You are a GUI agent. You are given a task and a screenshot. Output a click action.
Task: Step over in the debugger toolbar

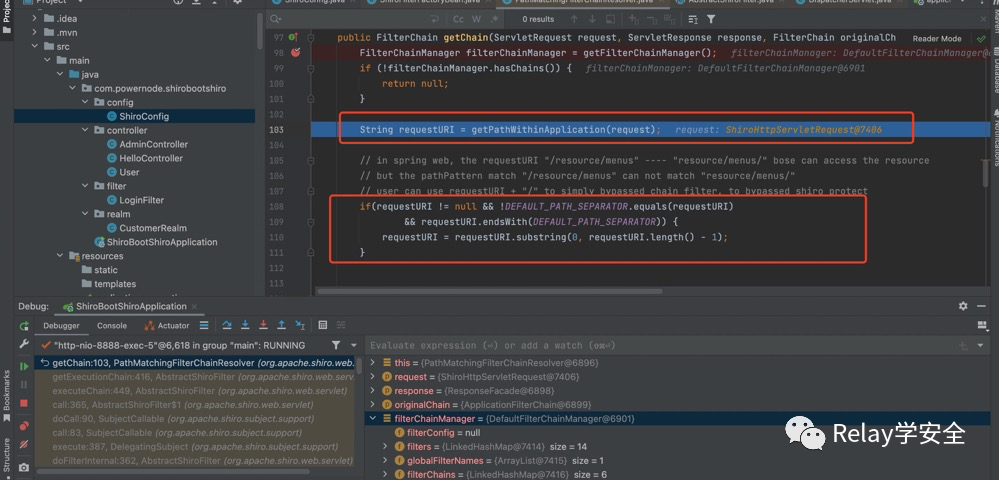pos(227,325)
